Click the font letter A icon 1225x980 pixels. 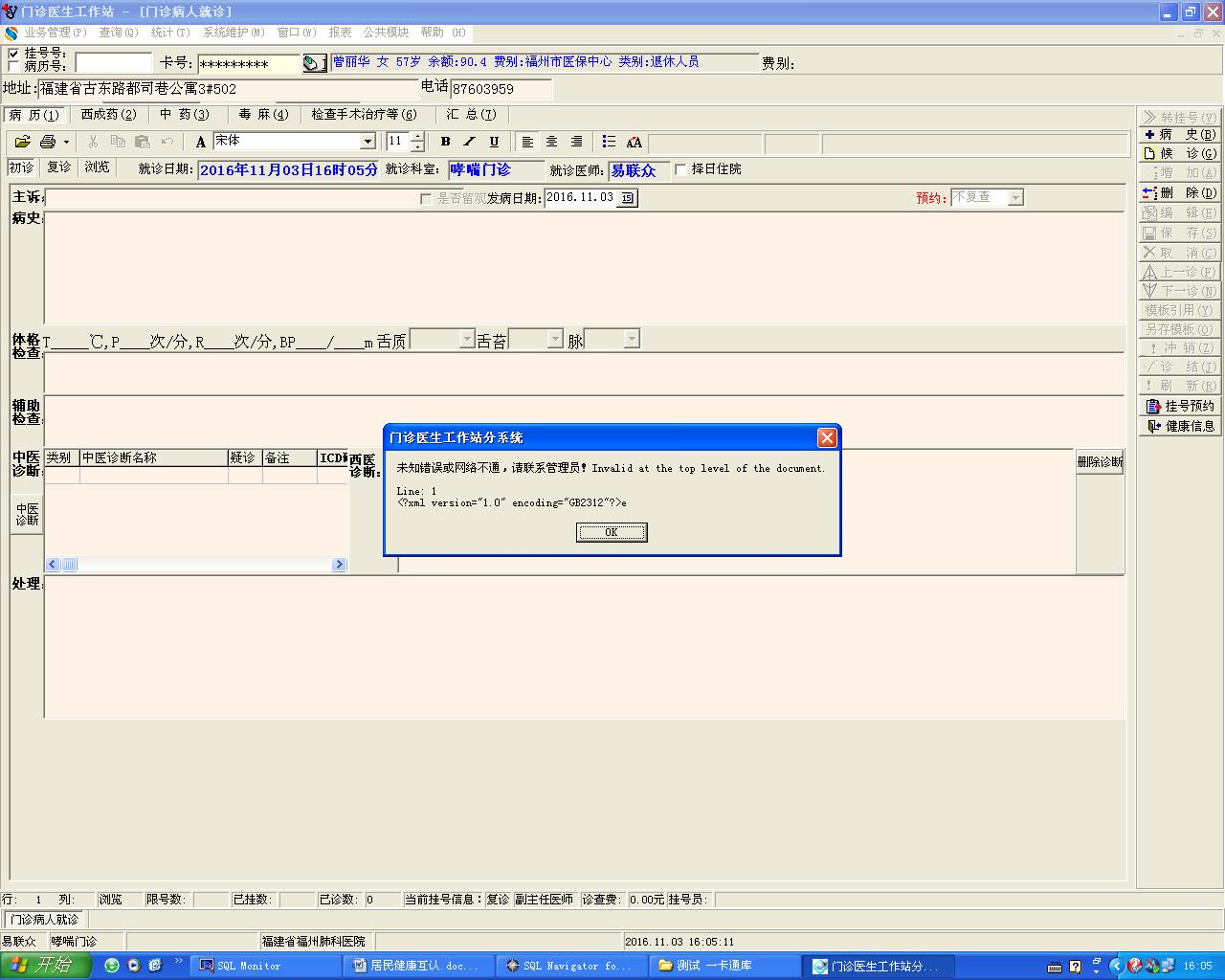pos(201,142)
